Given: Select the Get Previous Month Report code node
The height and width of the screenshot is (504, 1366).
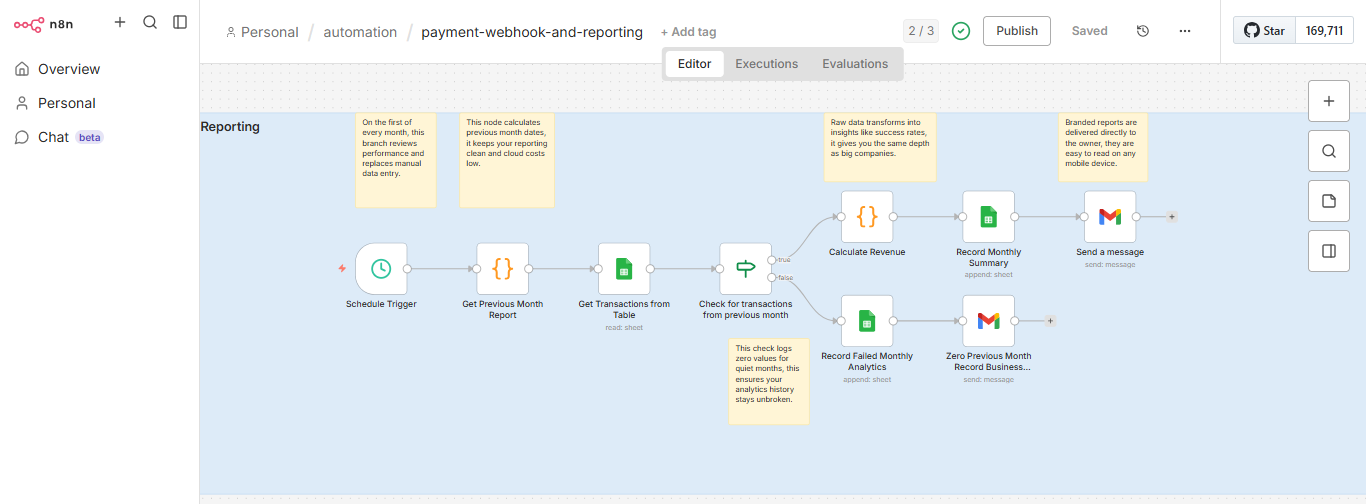Looking at the screenshot, I should point(502,269).
